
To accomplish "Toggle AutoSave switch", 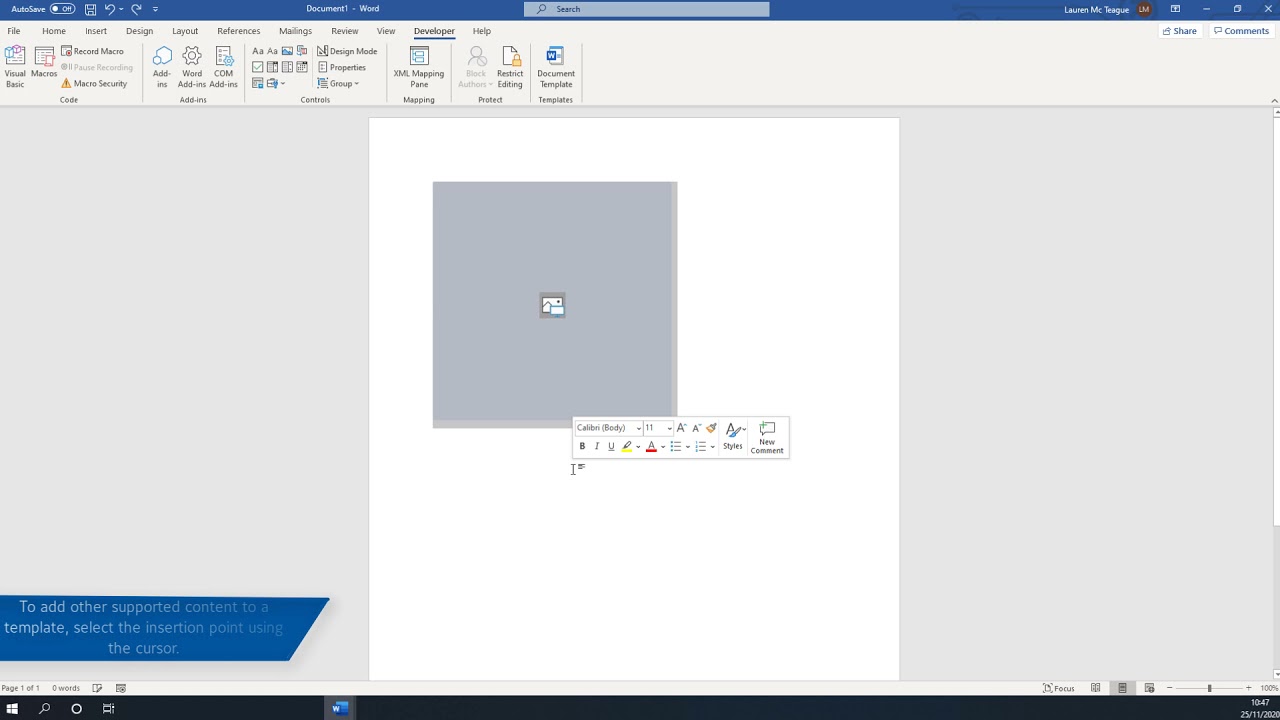I will coord(62,9).
